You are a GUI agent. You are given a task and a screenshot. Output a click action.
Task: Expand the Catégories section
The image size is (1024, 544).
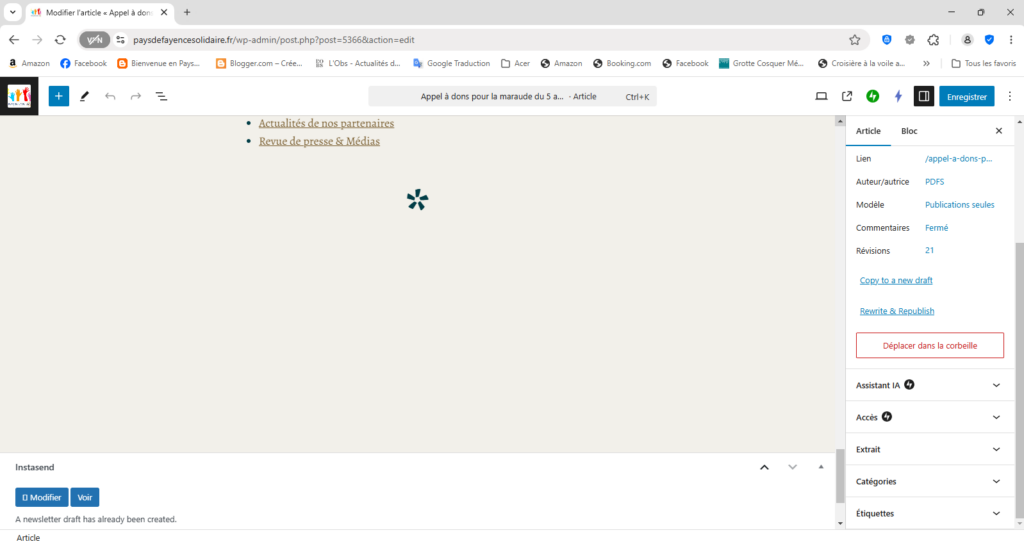[929, 481]
